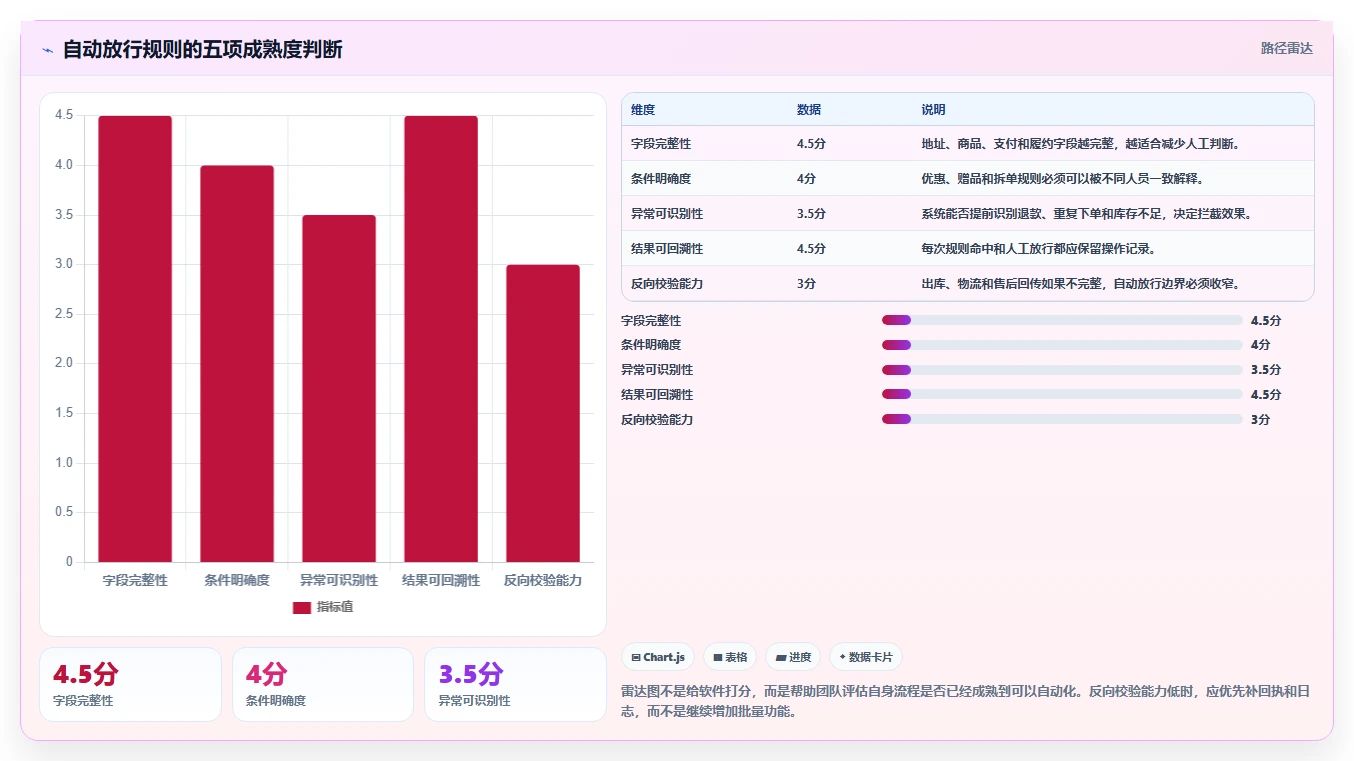
Task: Click the 反向校验能力 bar in chart
Action: 543,413
